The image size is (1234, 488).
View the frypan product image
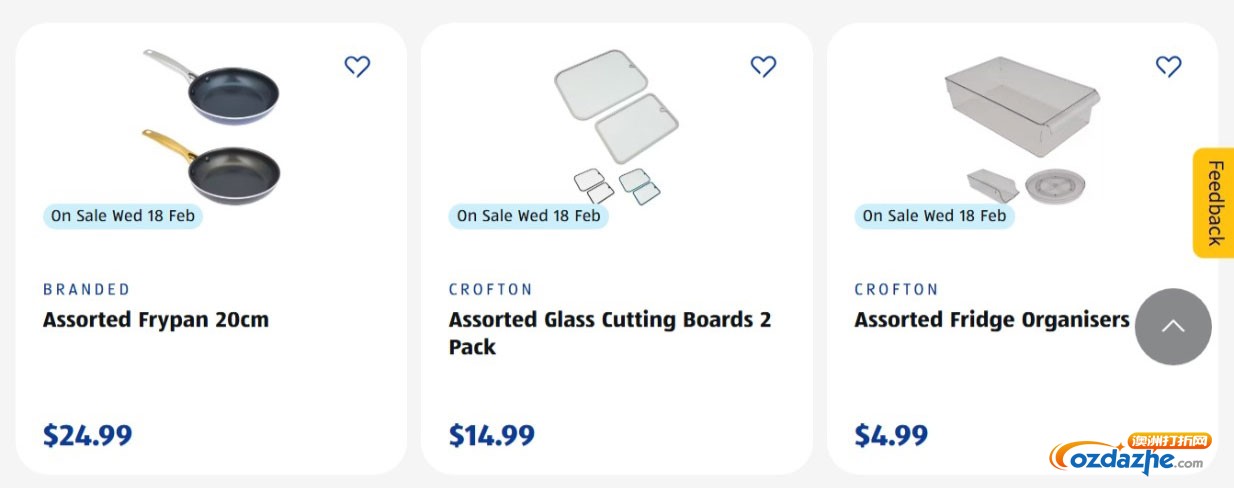[x=212, y=125]
